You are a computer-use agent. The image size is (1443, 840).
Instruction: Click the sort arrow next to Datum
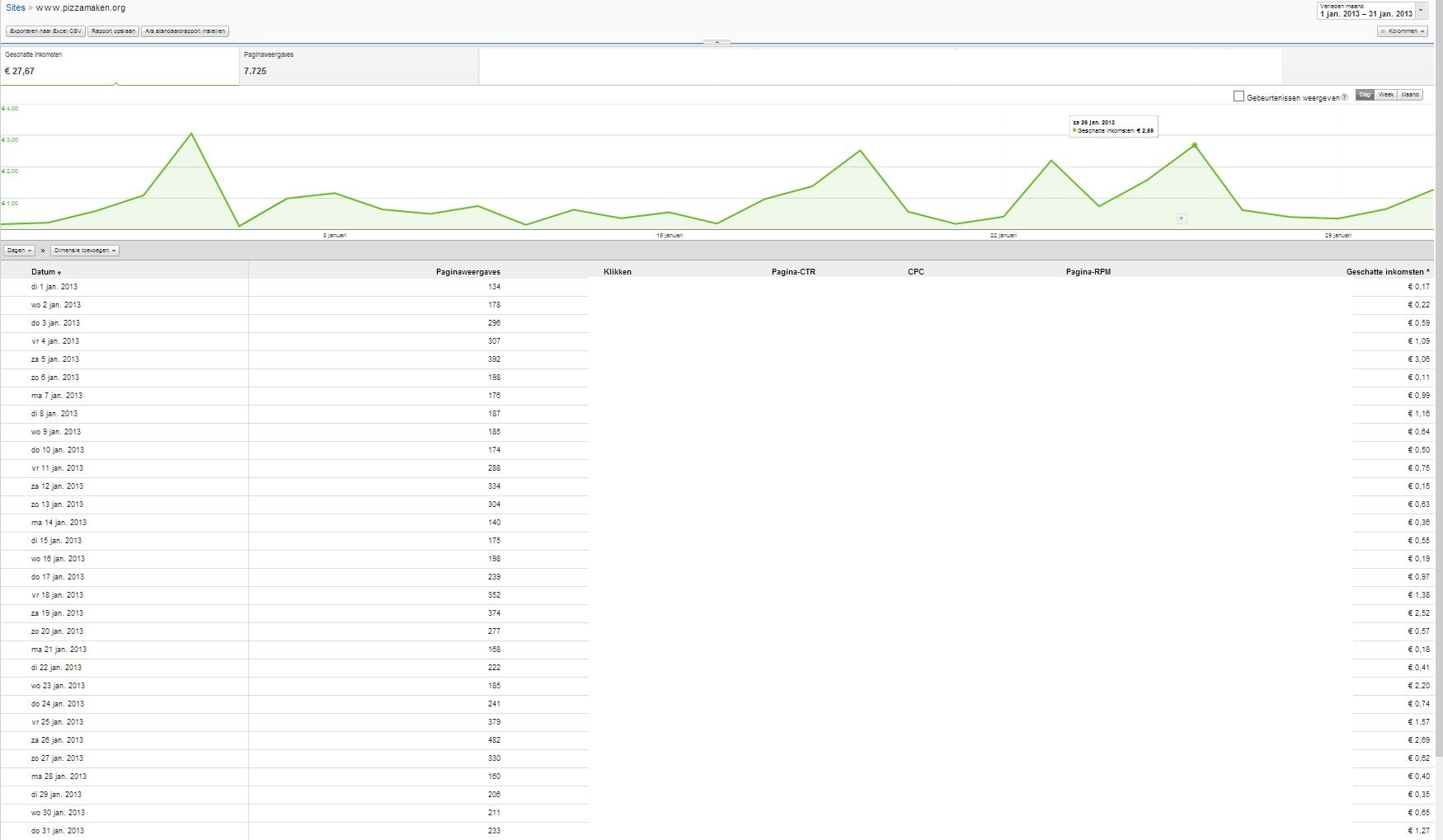(59, 273)
